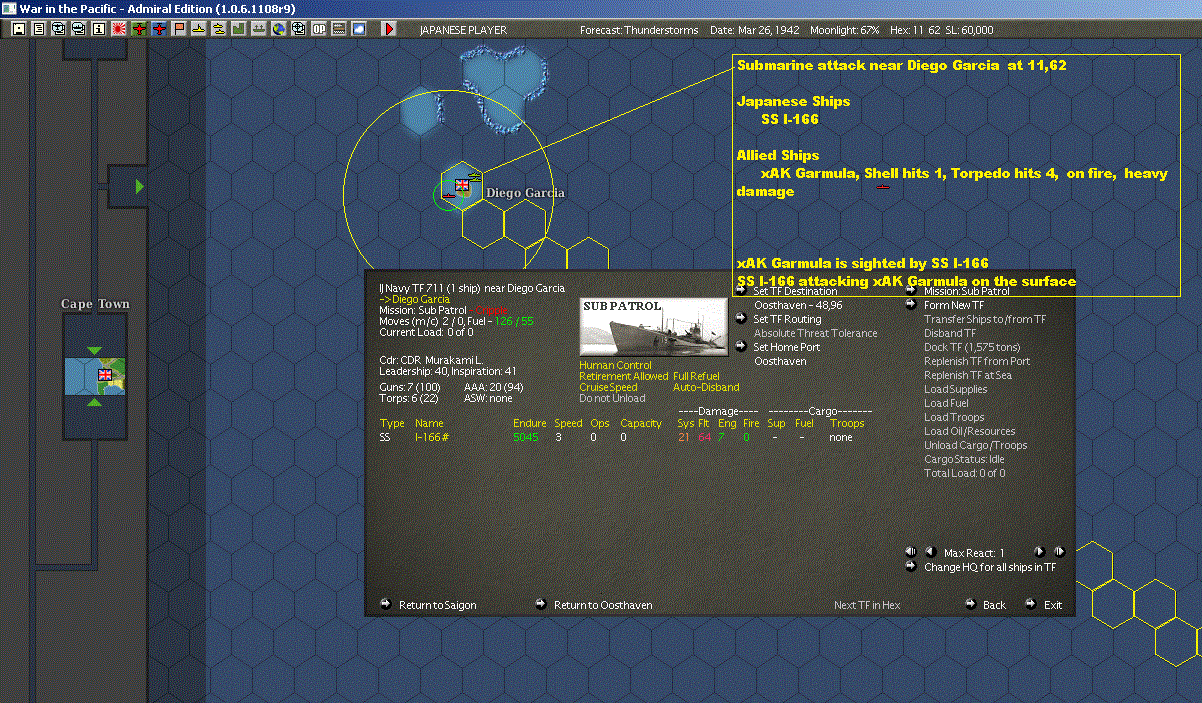Click Exit in the TF panel

(1053, 605)
